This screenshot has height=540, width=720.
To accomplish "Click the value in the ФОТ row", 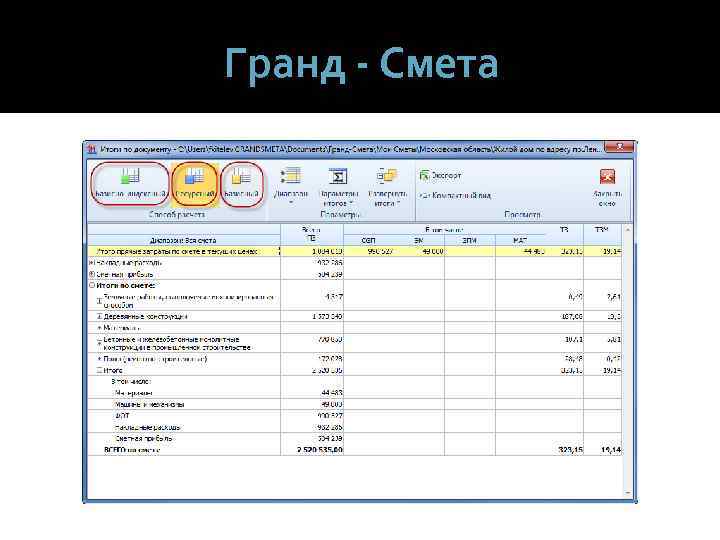I will [330, 416].
